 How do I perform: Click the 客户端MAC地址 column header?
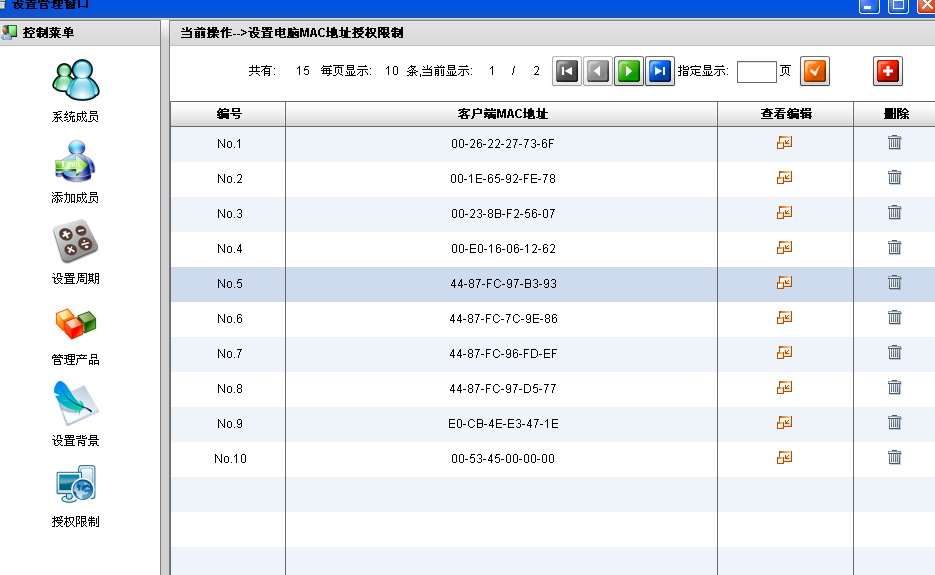502,114
